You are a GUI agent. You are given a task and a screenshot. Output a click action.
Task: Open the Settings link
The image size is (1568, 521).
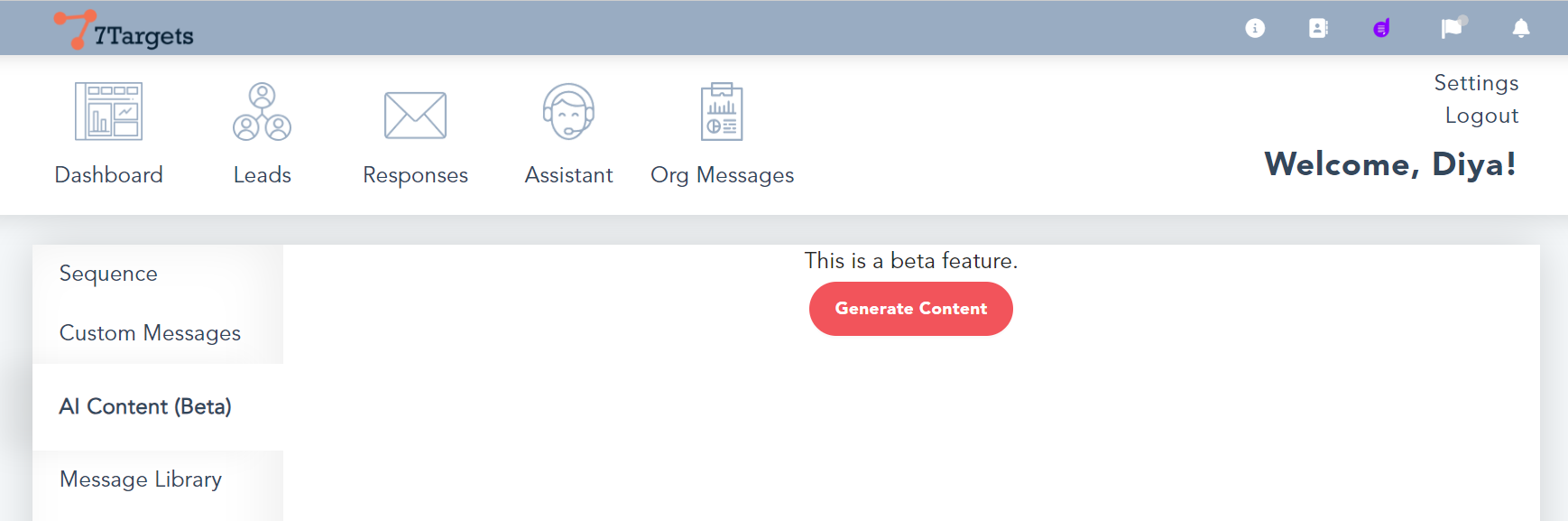pyautogui.click(x=1476, y=83)
